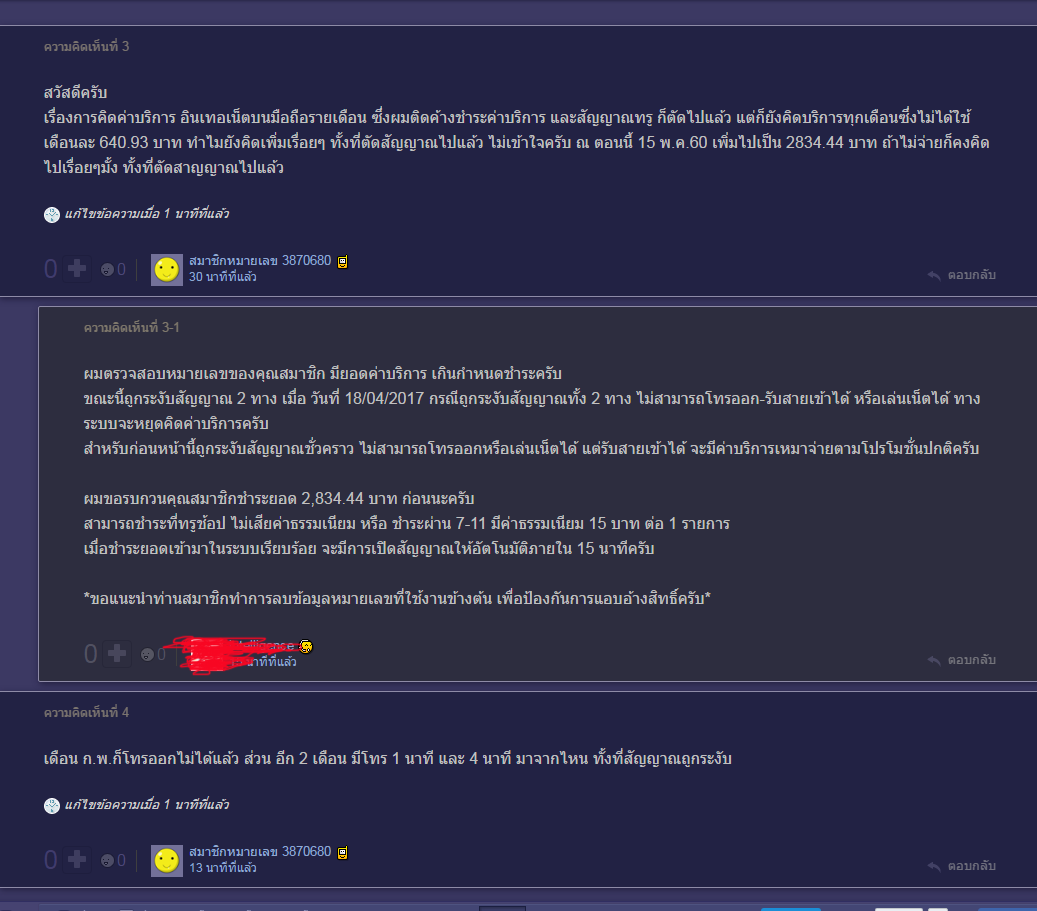This screenshot has width=1037, height=911.
Task: Click the mobile badge icon beside comment 4 username
Action: (343, 853)
